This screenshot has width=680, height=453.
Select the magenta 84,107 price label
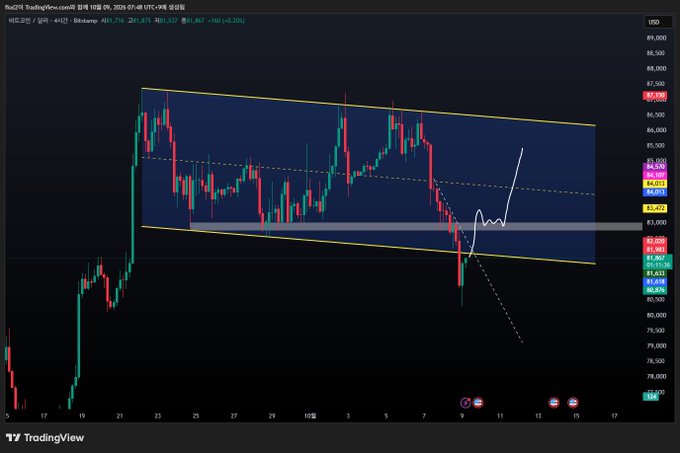coord(655,175)
